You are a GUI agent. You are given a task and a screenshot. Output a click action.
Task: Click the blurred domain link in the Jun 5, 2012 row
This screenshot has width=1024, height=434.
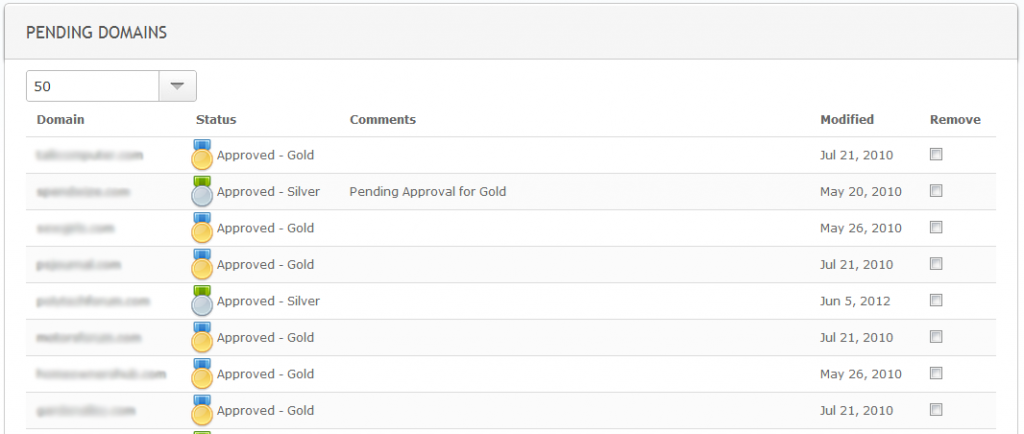point(93,301)
